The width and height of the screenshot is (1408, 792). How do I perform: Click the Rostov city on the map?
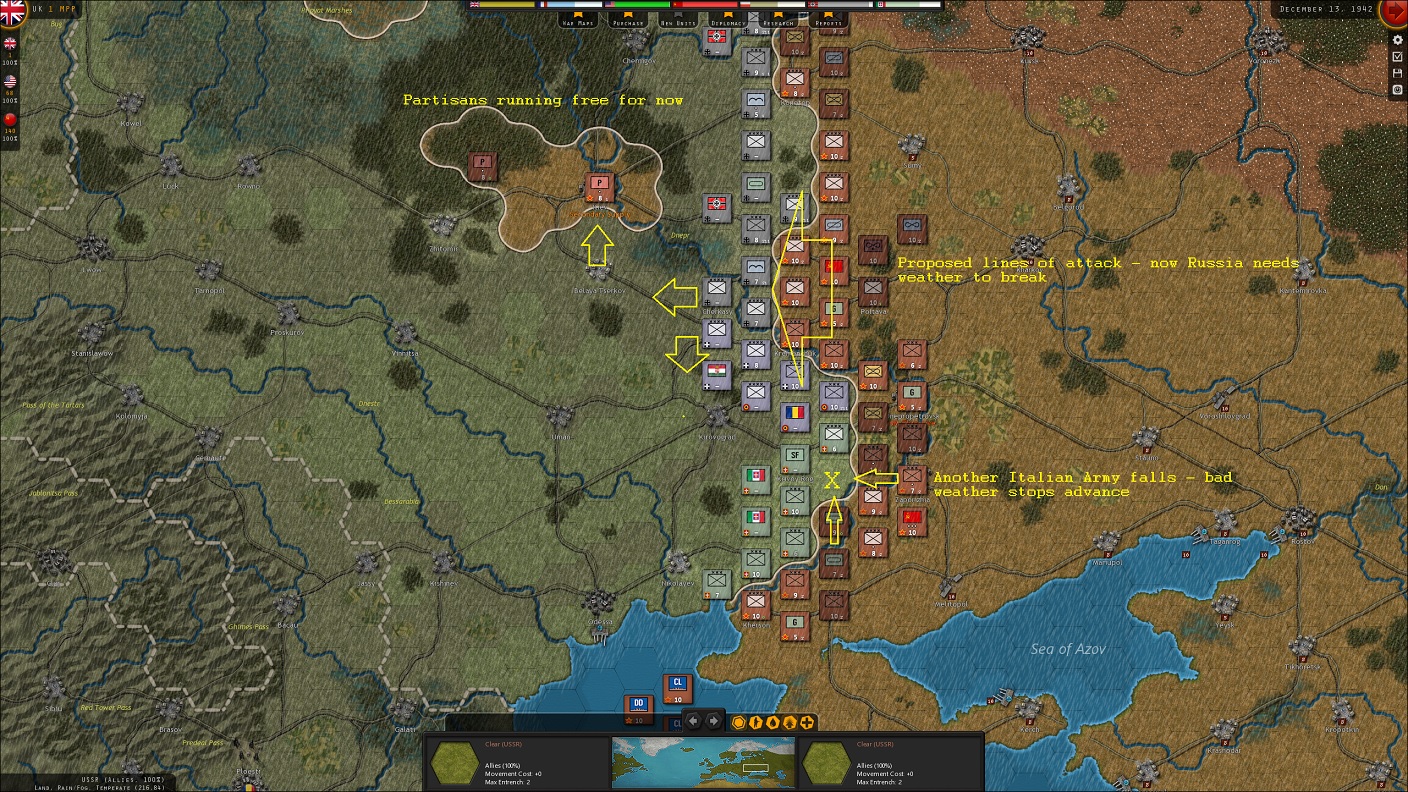click(1300, 520)
